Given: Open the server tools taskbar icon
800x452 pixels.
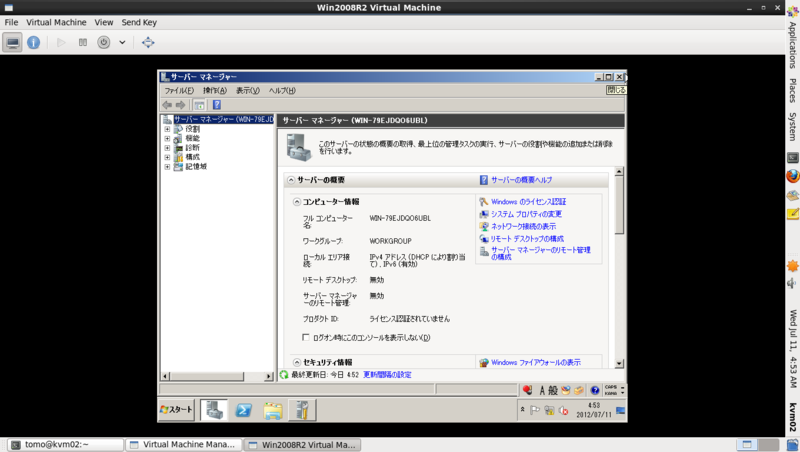Looking at the screenshot, I should (x=302, y=410).
